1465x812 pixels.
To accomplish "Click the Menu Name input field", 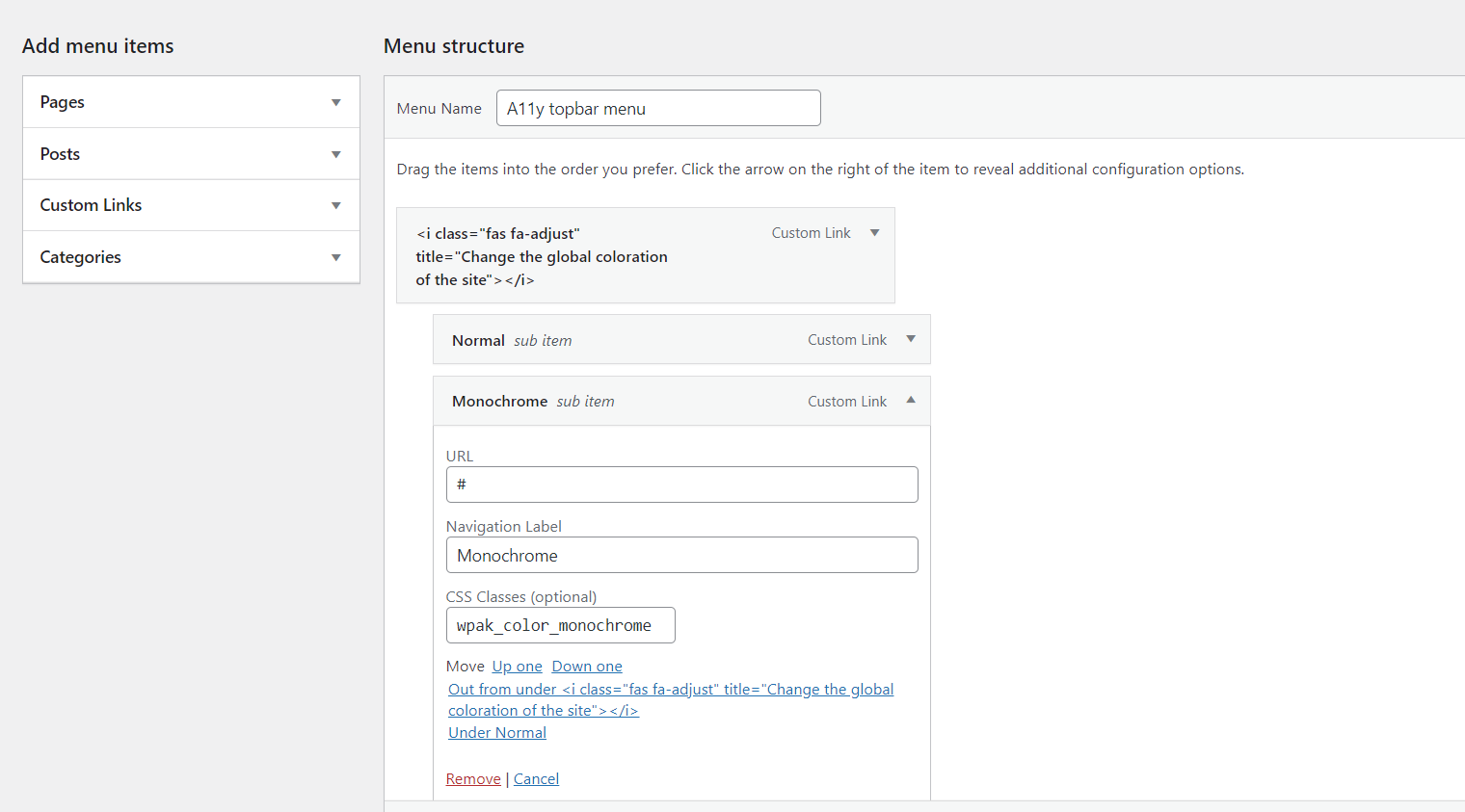I will pos(658,108).
